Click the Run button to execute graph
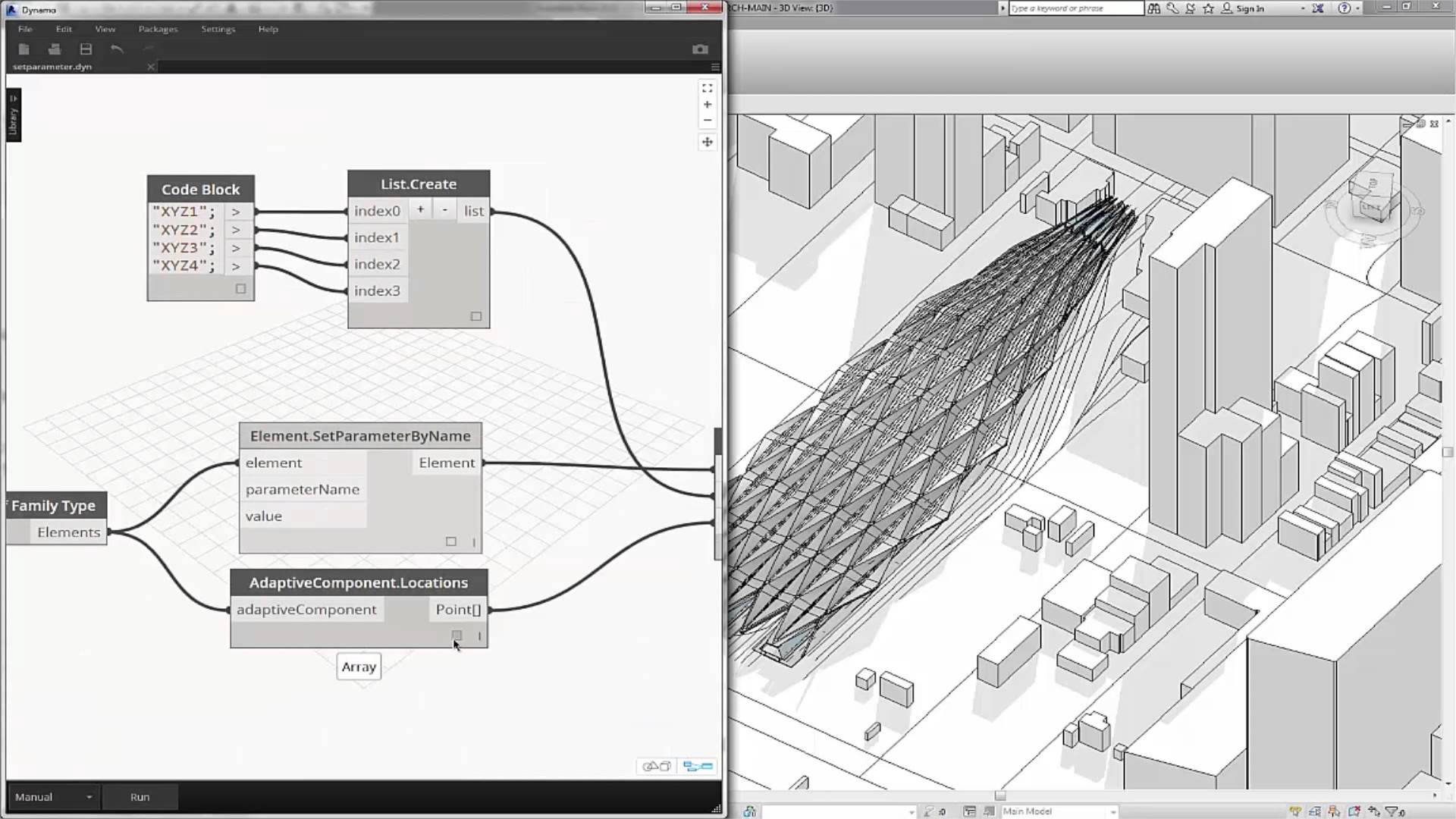 click(x=139, y=797)
